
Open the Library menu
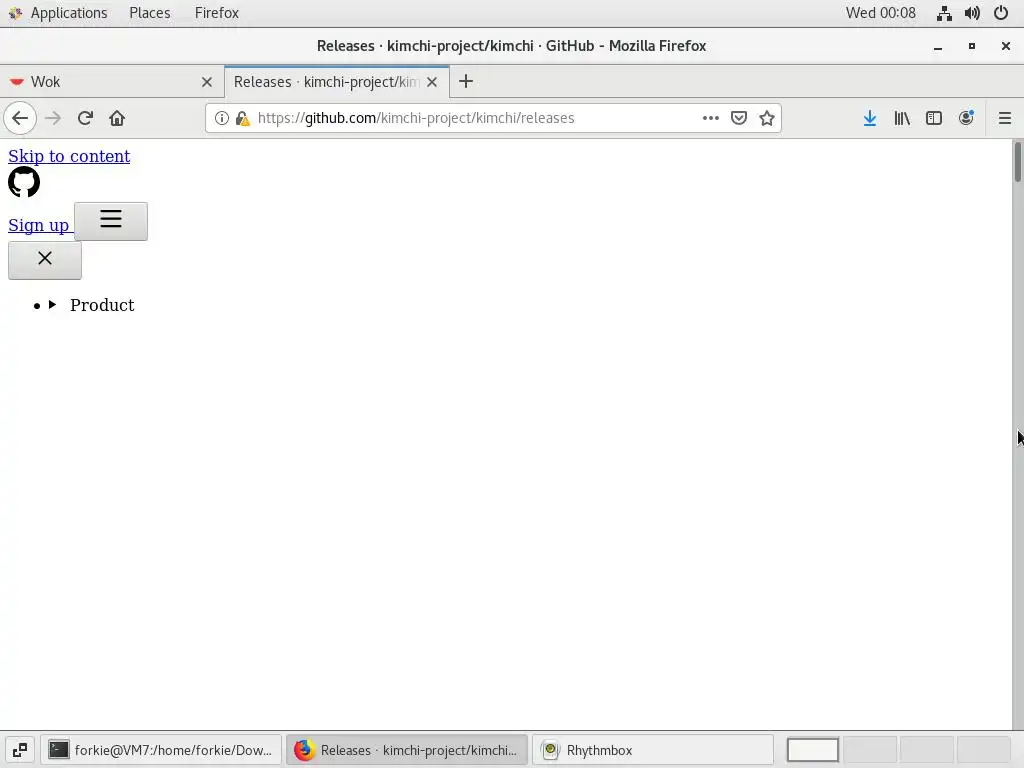coord(902,118)
